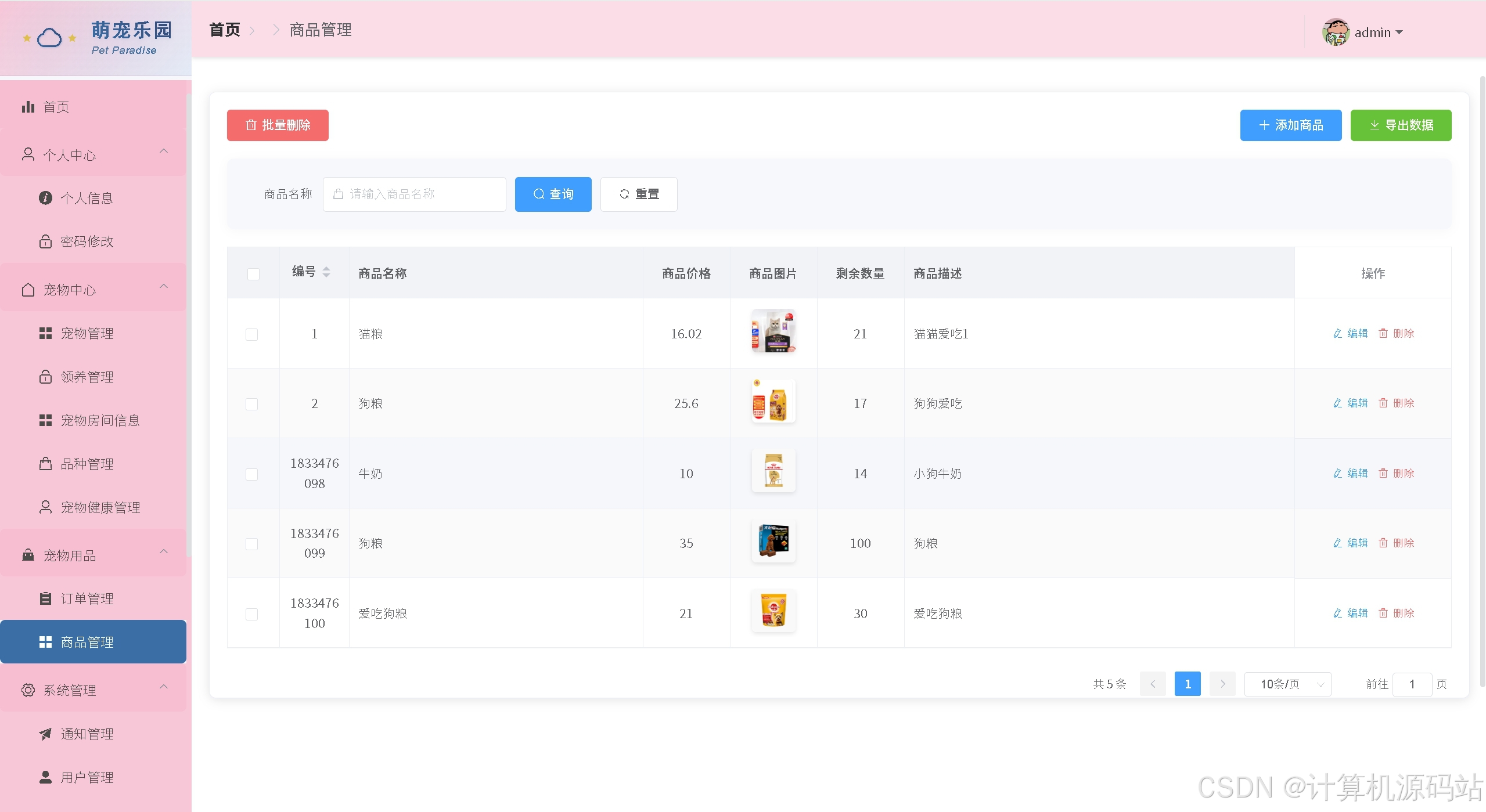Click the 批量删除 button
1486x812 pixels.
pos(278,125)
